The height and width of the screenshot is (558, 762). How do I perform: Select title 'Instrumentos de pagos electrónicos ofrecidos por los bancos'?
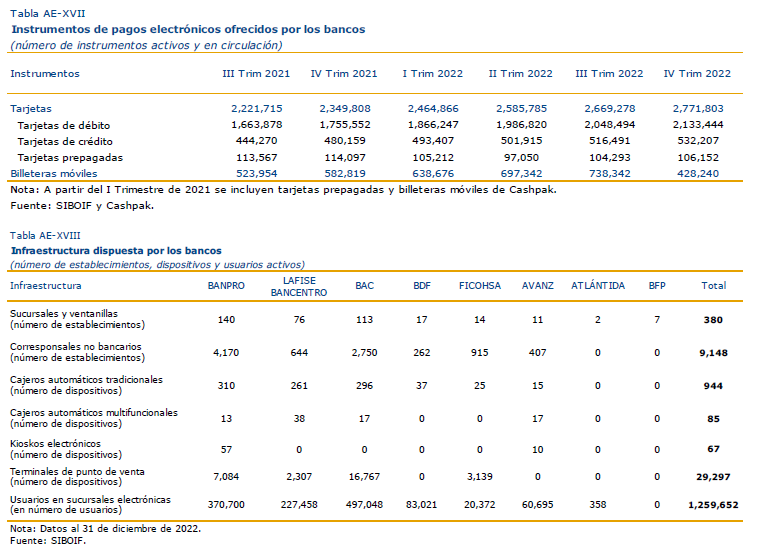tap(188, 30)
